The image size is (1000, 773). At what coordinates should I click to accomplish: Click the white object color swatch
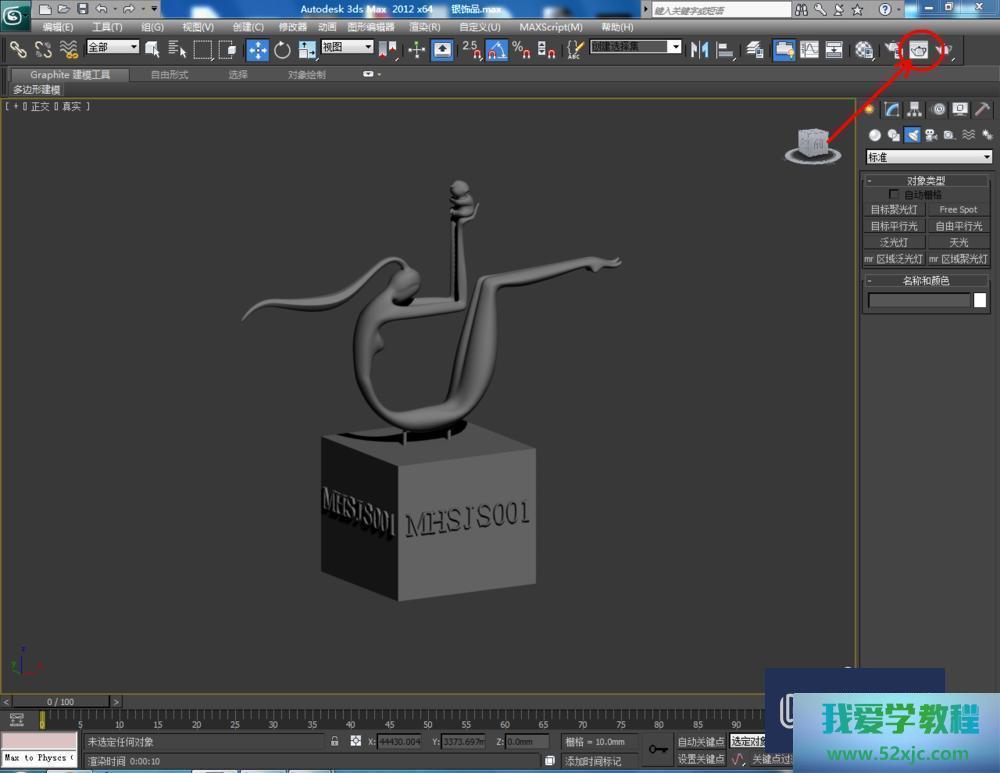click(980, 300)
